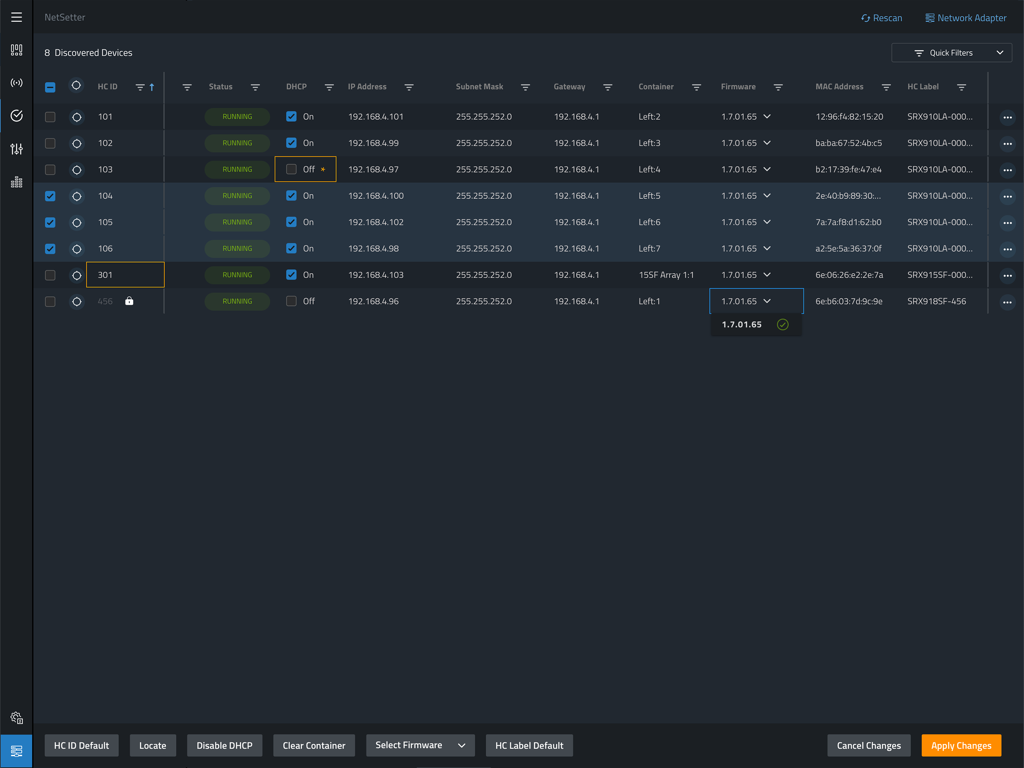1024x768 pixels.
Task: Select the device grid icon in sidebar
Action: point(15,49)
